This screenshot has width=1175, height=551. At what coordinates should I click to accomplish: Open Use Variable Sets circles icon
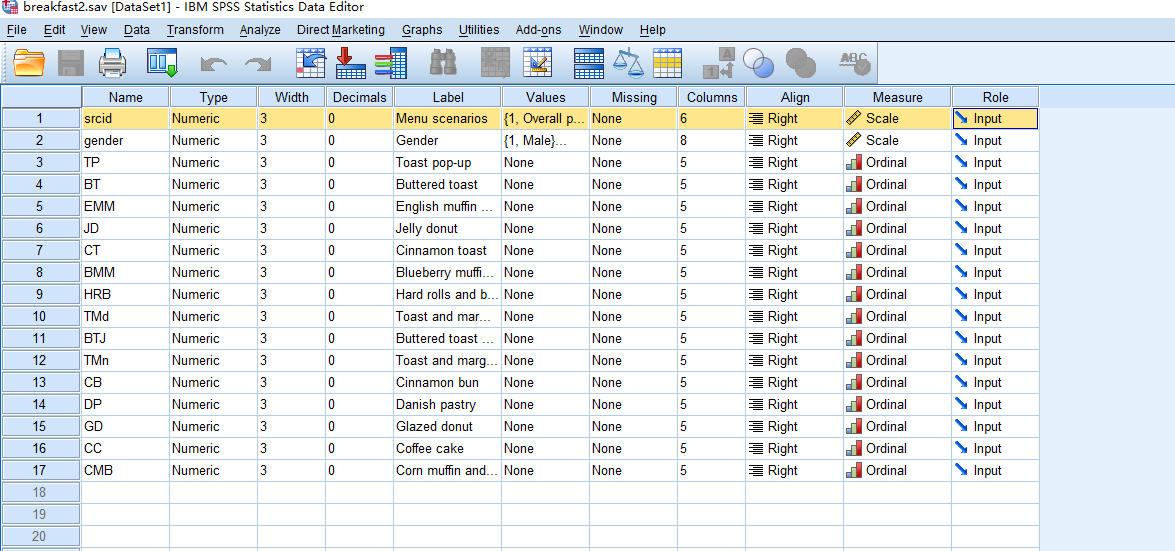[758, 63]
